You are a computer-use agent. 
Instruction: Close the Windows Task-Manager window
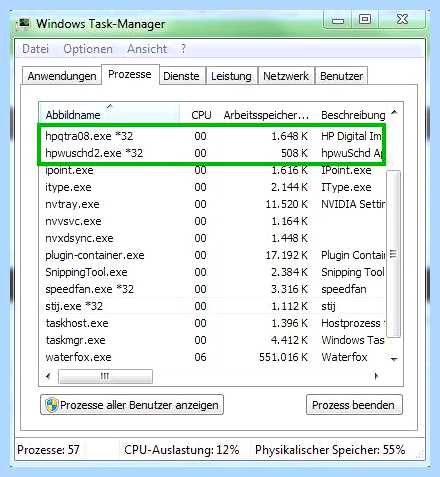[402, 19]
